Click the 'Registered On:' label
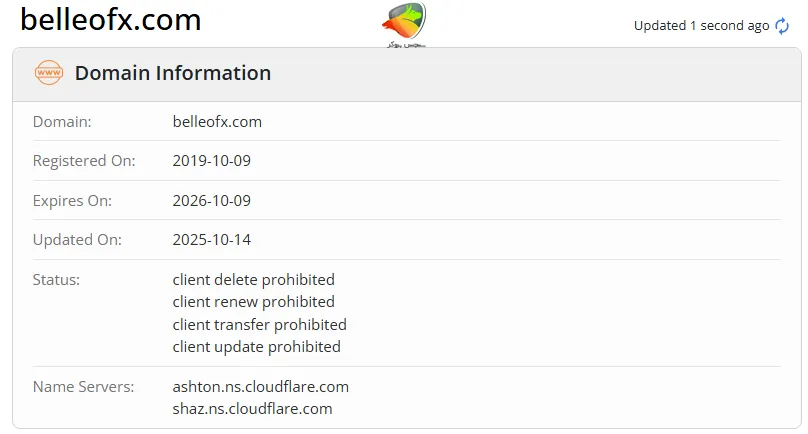 [84, 160]
